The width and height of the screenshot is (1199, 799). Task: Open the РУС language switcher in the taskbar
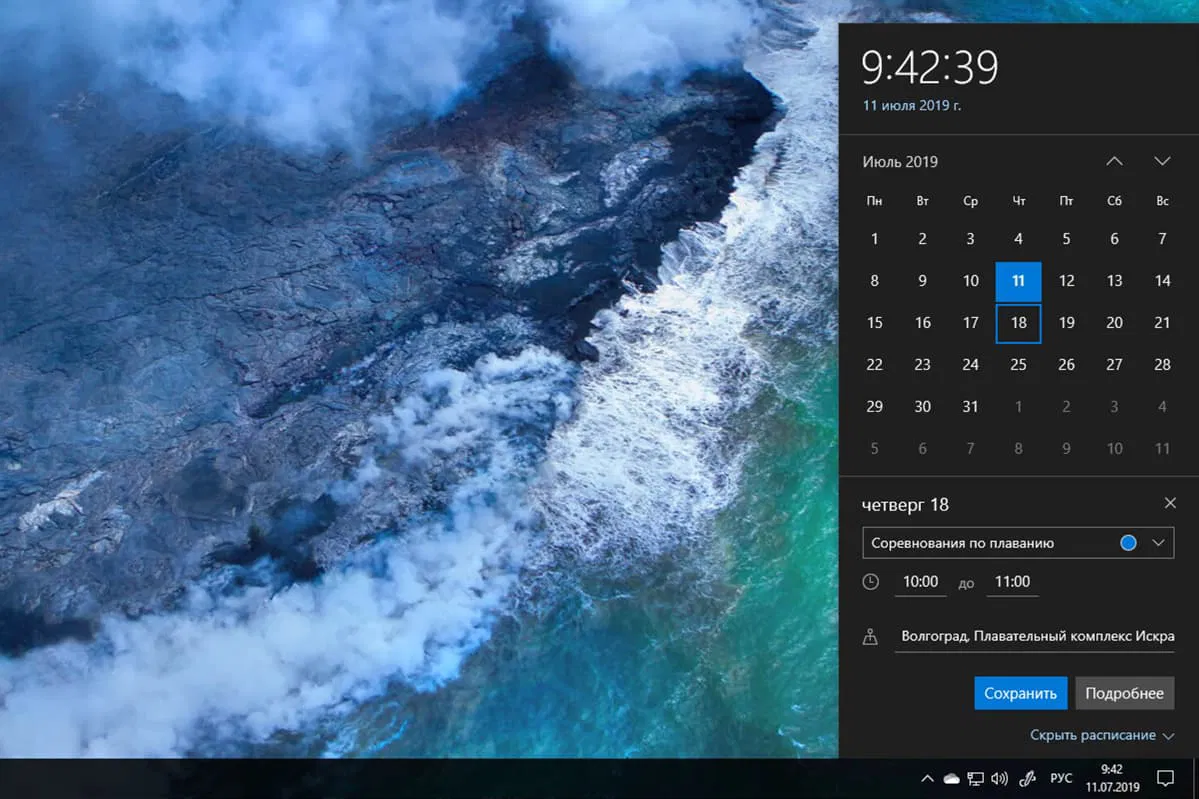pyautogui.click(x=1060, y=777)
